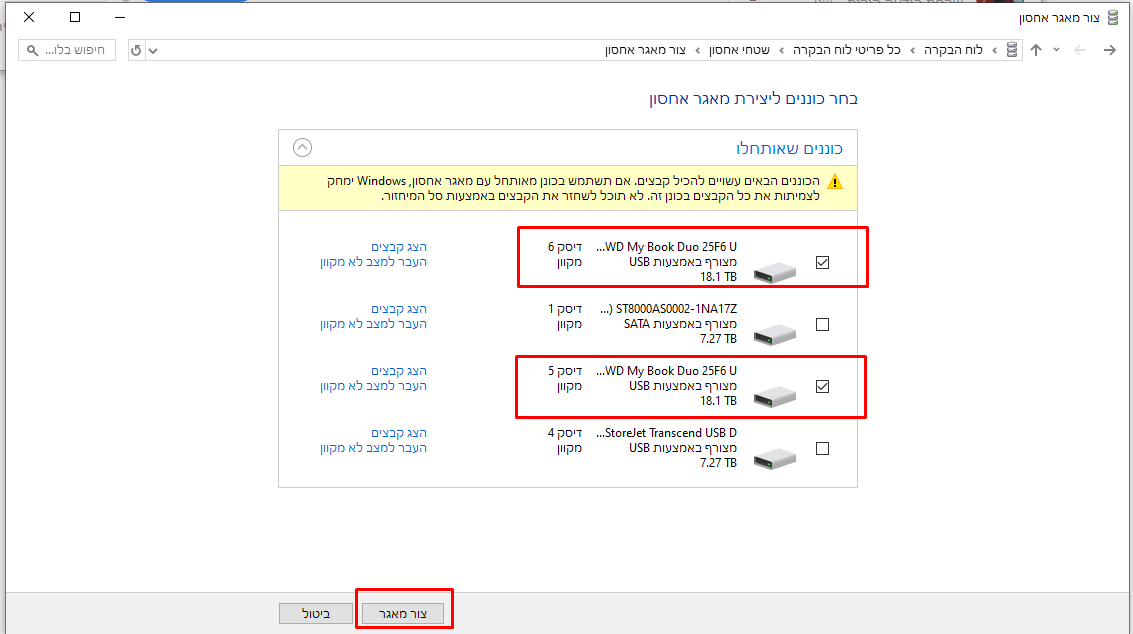Check the ST8000AS0002 Disk 1 checkbox
Viewport: 1133px width, 634px height.
tap(823, 325)
